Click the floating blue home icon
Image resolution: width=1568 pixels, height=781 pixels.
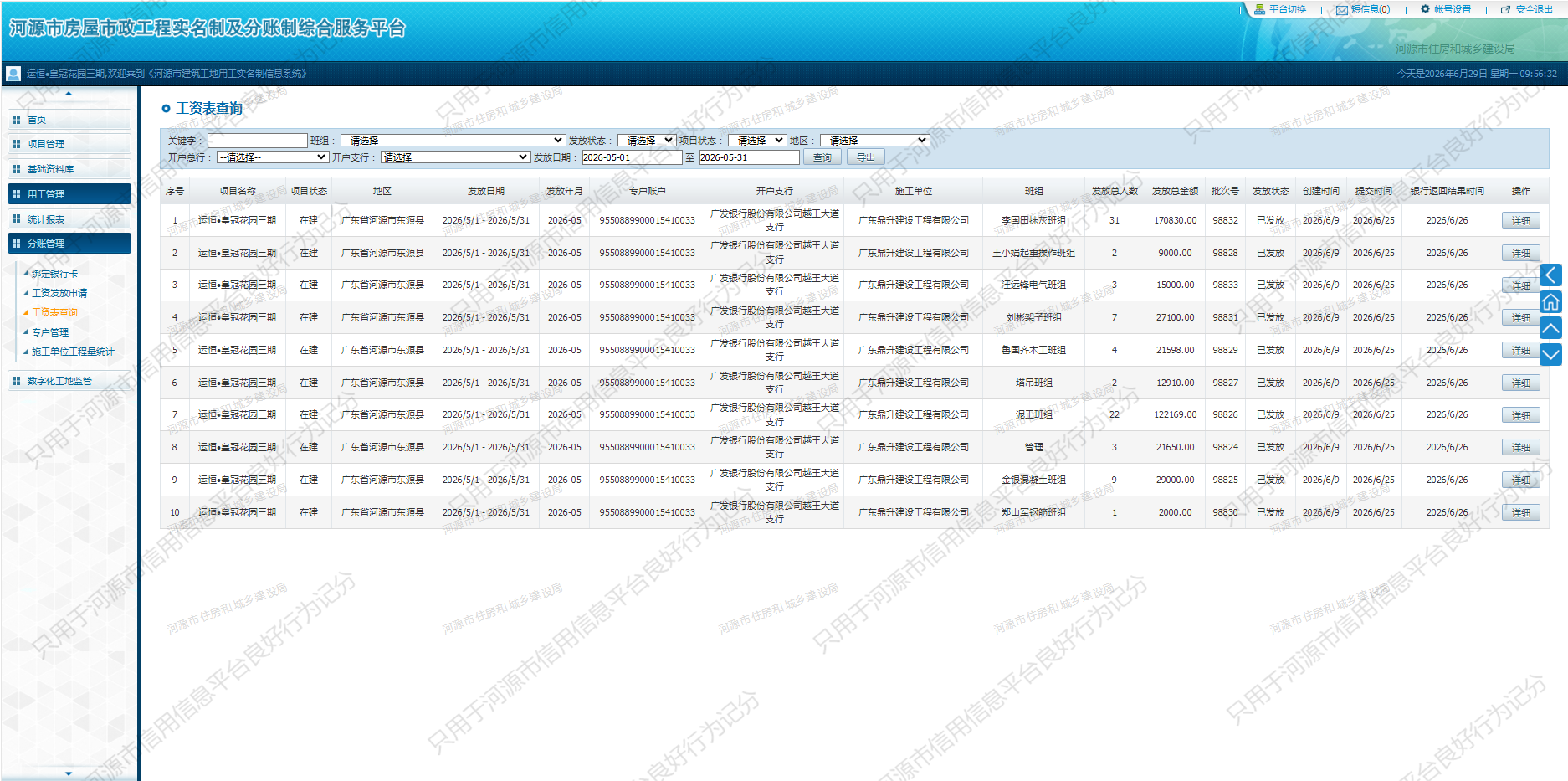[x=1550, y=301]
